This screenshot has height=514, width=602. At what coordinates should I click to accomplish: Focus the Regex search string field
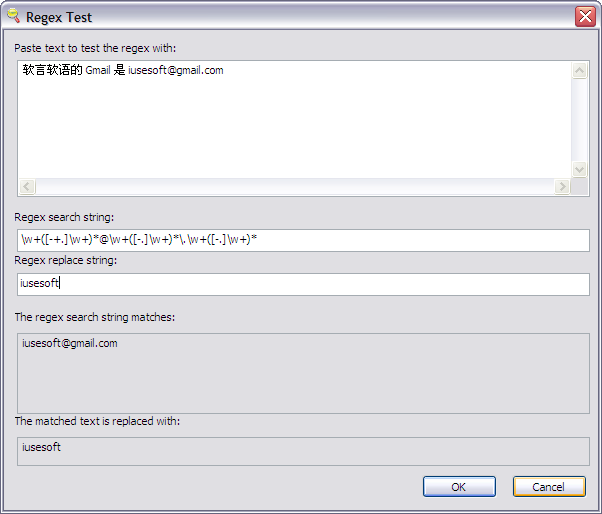point(301,240)
